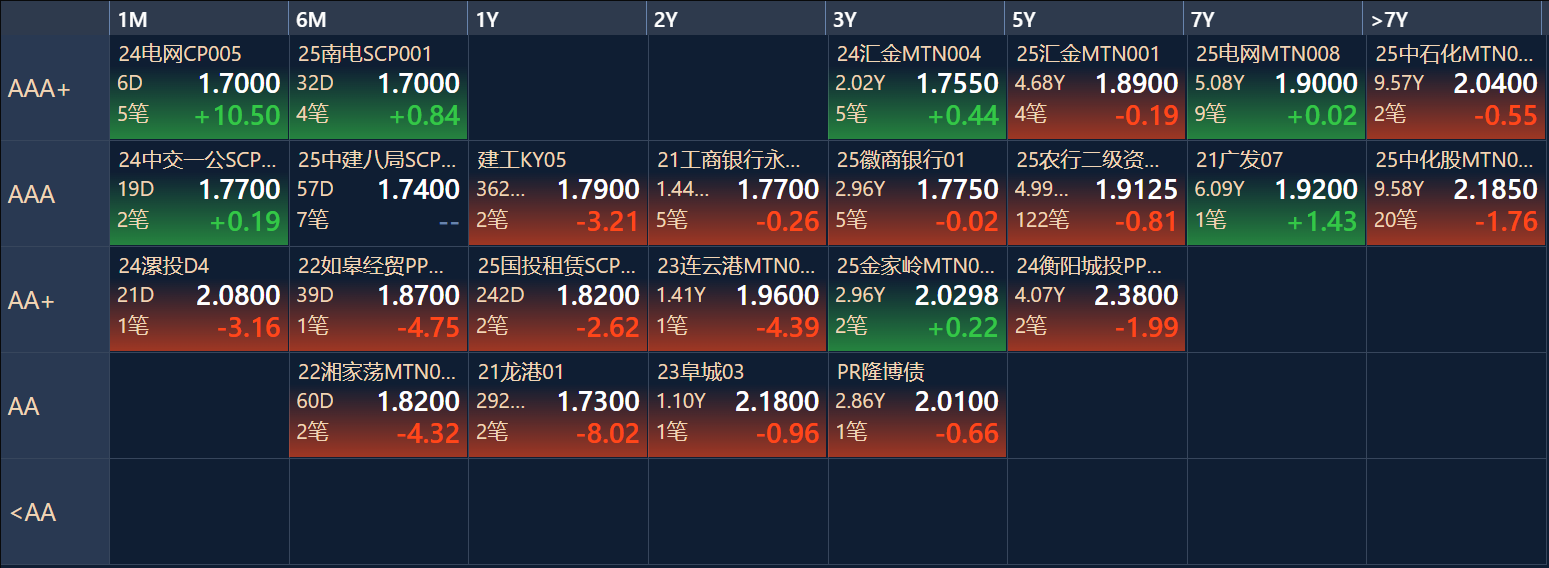Click the 25金家岭MTN bond tile
This screenshot has height=568, width=1549.
[917, 299]
